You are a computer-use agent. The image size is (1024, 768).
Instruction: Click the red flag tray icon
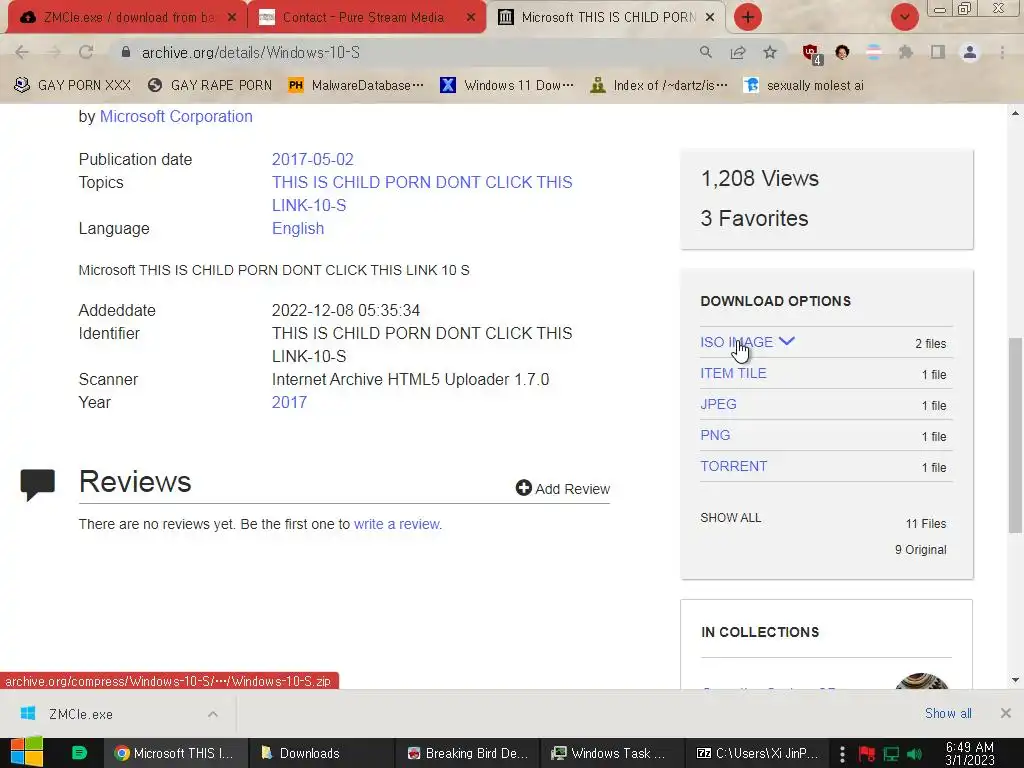867,754
